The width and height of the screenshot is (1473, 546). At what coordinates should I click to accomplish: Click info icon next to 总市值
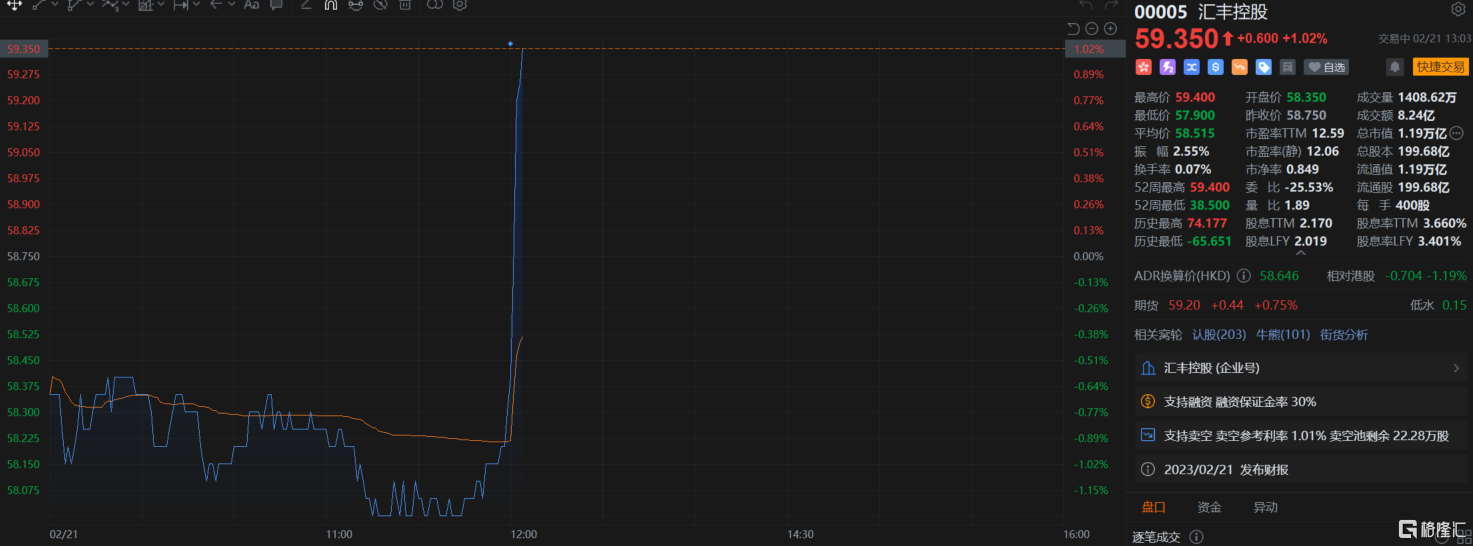pos(1456,133)
